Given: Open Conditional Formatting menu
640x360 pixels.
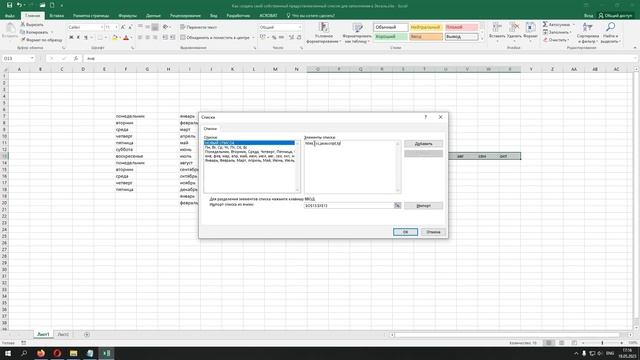Looking at the screenshot, I should click(x=323, y=33).
